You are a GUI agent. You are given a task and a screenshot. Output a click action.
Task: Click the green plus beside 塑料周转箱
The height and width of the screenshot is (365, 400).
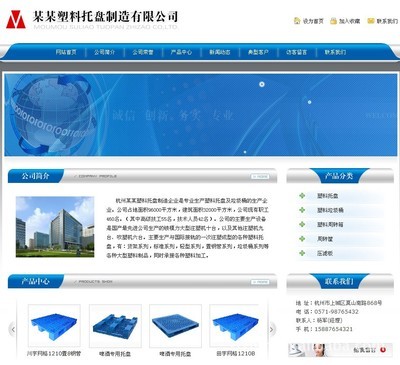[302, 224]
